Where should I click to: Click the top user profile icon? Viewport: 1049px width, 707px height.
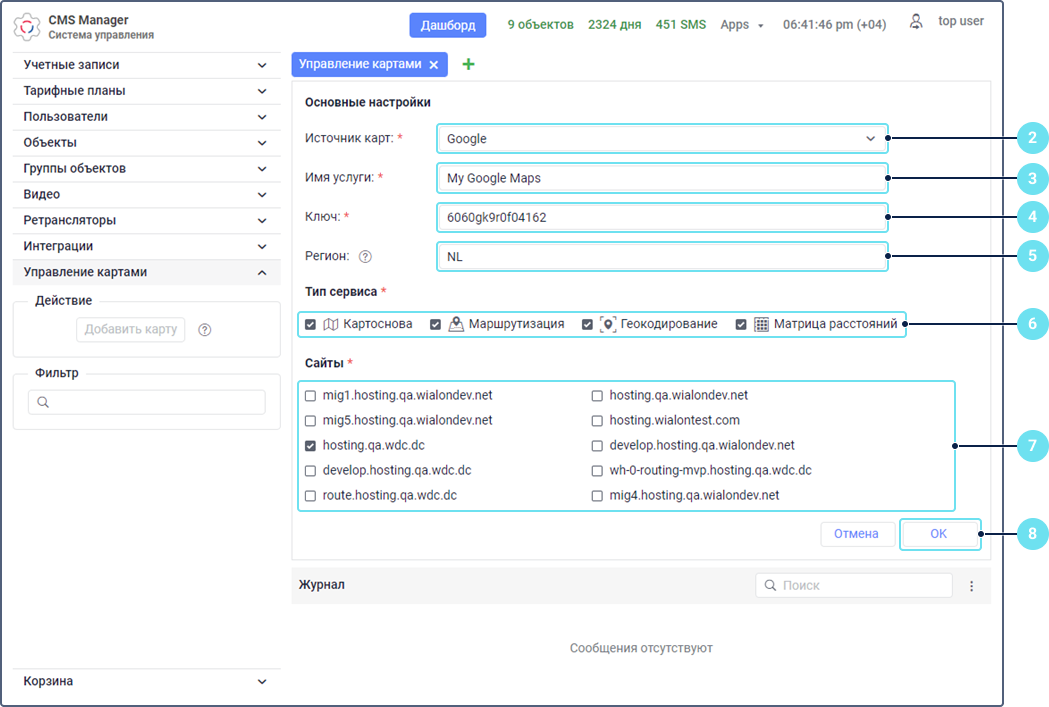pyautogui.click(x=916, y=22)
